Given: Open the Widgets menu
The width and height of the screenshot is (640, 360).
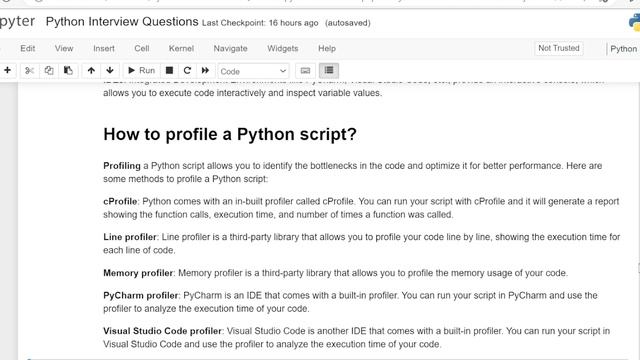Looking at the screenshot, I should point(282,48).
